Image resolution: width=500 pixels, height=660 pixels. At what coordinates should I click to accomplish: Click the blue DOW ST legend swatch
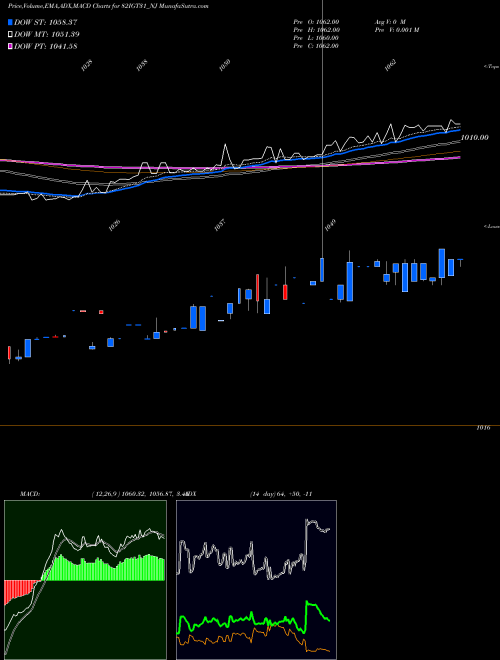[x=10, y=22]
